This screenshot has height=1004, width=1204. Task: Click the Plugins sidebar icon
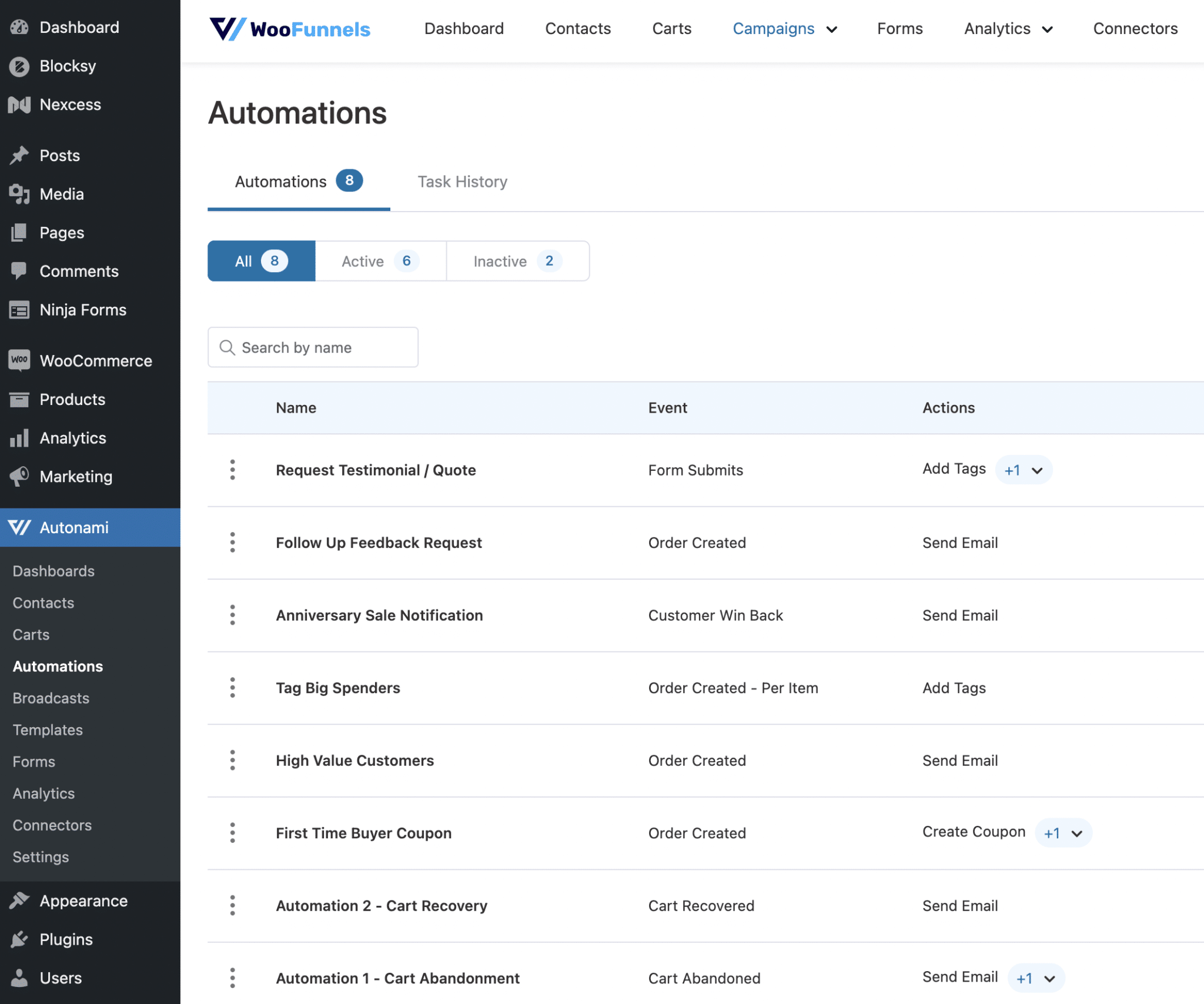(19, 939)
